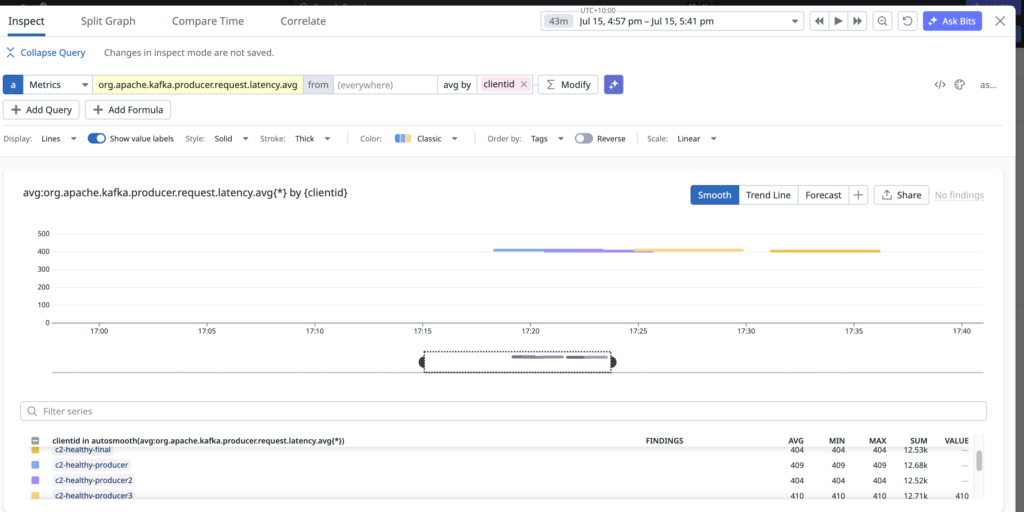
Task: Click the Modify functions button
Action: 568,84
